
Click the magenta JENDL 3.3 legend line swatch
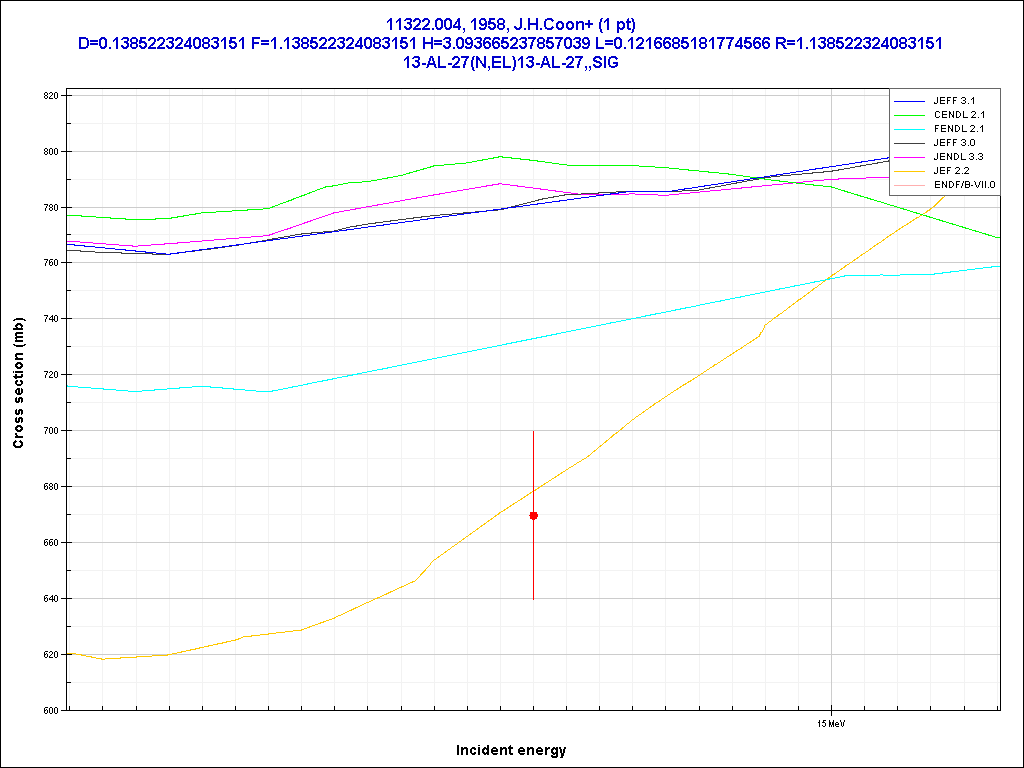[908, 157]
